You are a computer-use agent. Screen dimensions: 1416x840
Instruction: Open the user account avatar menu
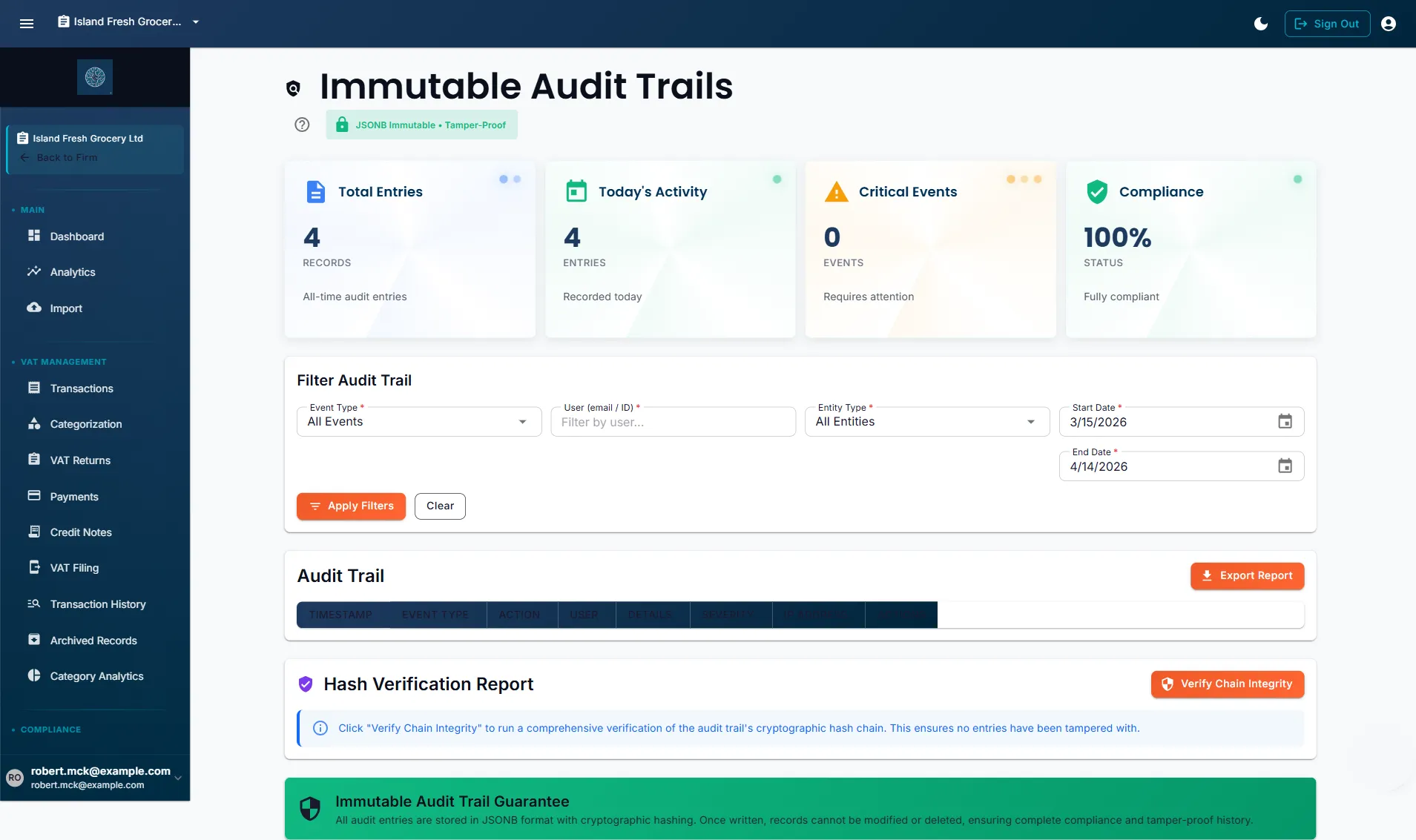1389,24
